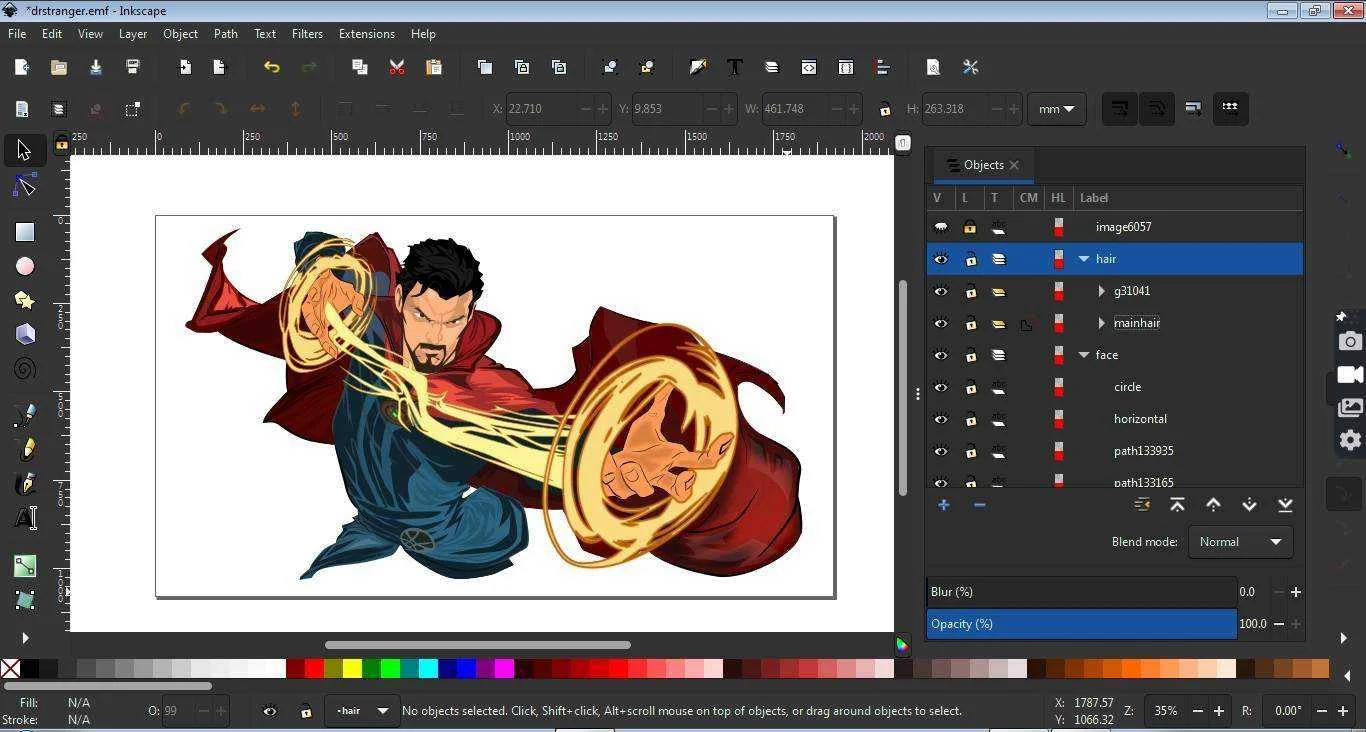
Task: Toggle the lock on circle object
Action: point(969,387)
